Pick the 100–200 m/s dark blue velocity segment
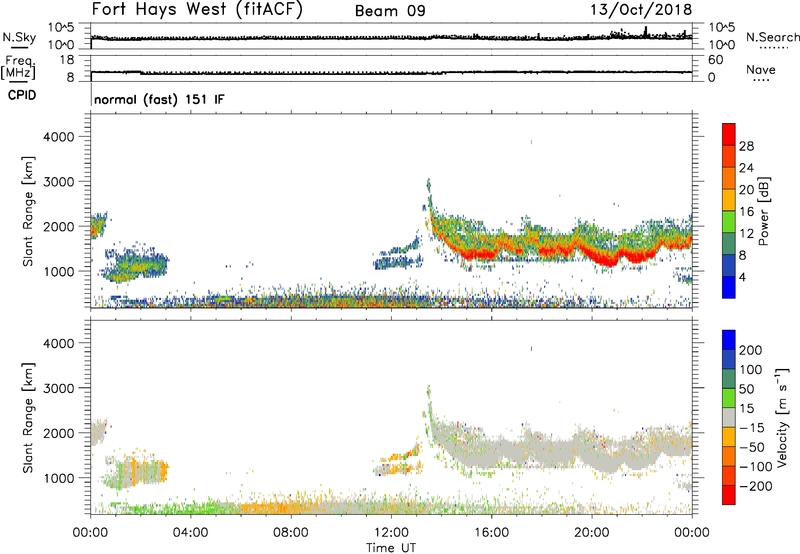This screenshot has width=800, height=554. (x=729, y=360)
